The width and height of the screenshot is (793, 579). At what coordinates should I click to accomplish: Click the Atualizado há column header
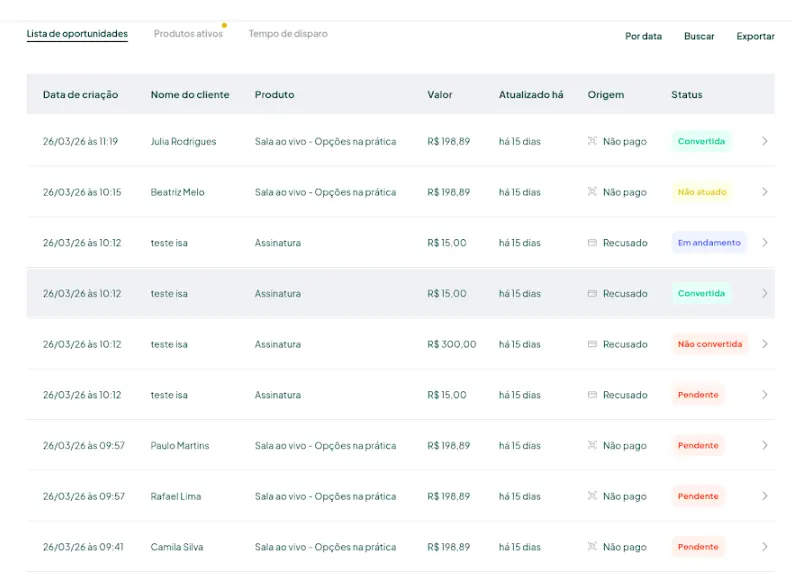click(x=531, y=95)
